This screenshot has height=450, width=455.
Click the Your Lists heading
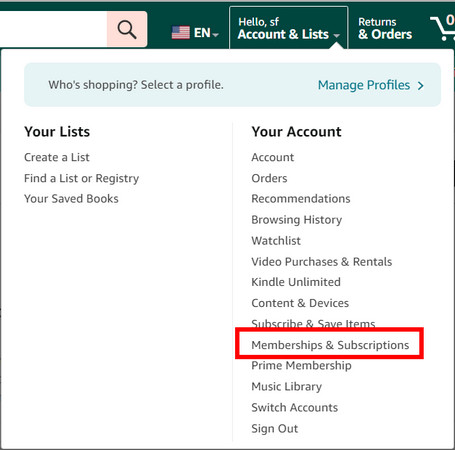57,132
